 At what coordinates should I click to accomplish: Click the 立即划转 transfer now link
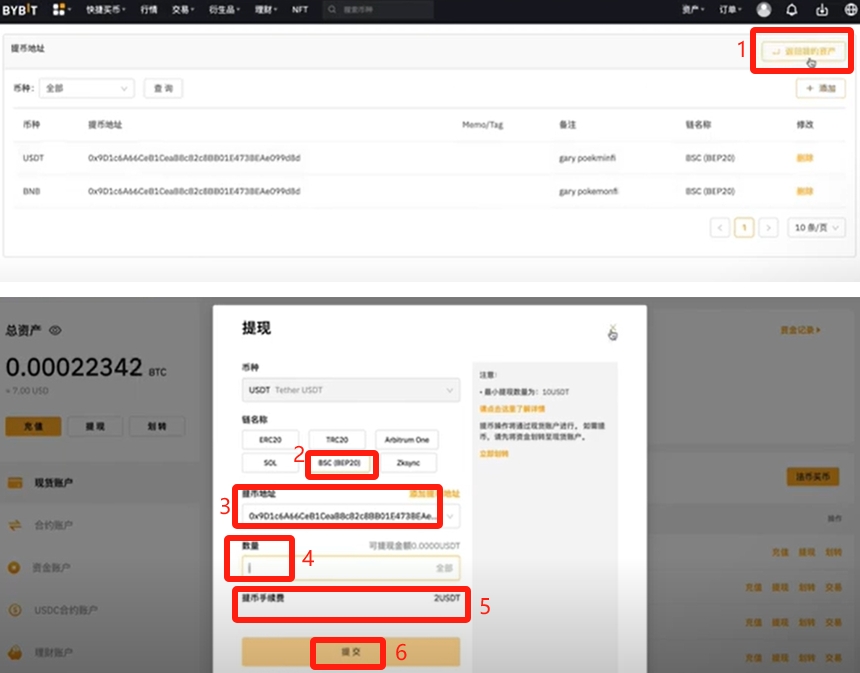494,454
